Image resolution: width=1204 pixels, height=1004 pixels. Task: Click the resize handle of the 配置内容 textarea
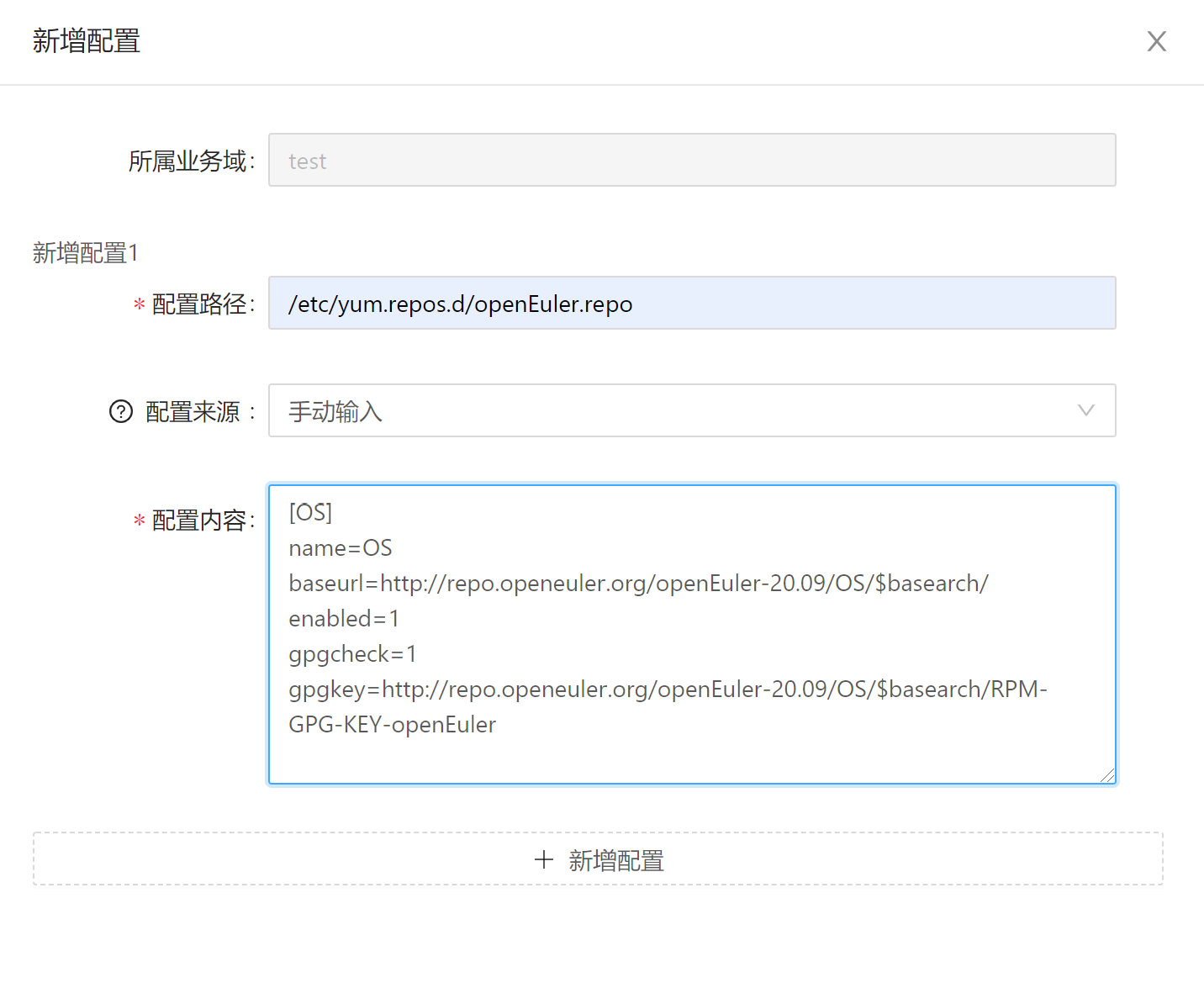click(1107, 775)
